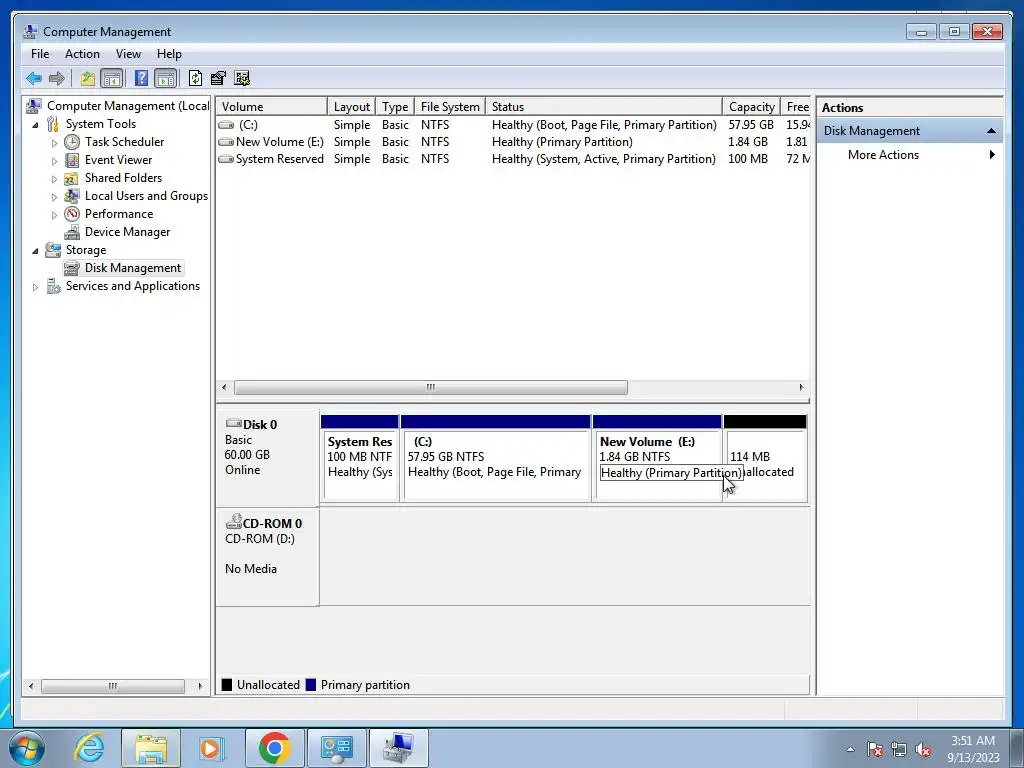Launch Google Chrome from taskbar
The height and width of the screenshot is (768, 1024).
click(x=274, y=748)
